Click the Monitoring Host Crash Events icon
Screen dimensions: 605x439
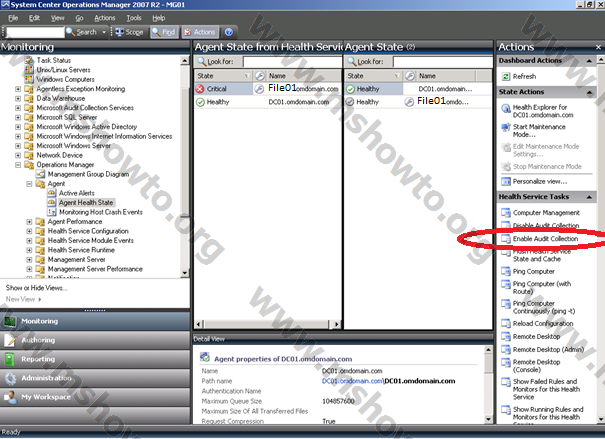coord(51,212)
